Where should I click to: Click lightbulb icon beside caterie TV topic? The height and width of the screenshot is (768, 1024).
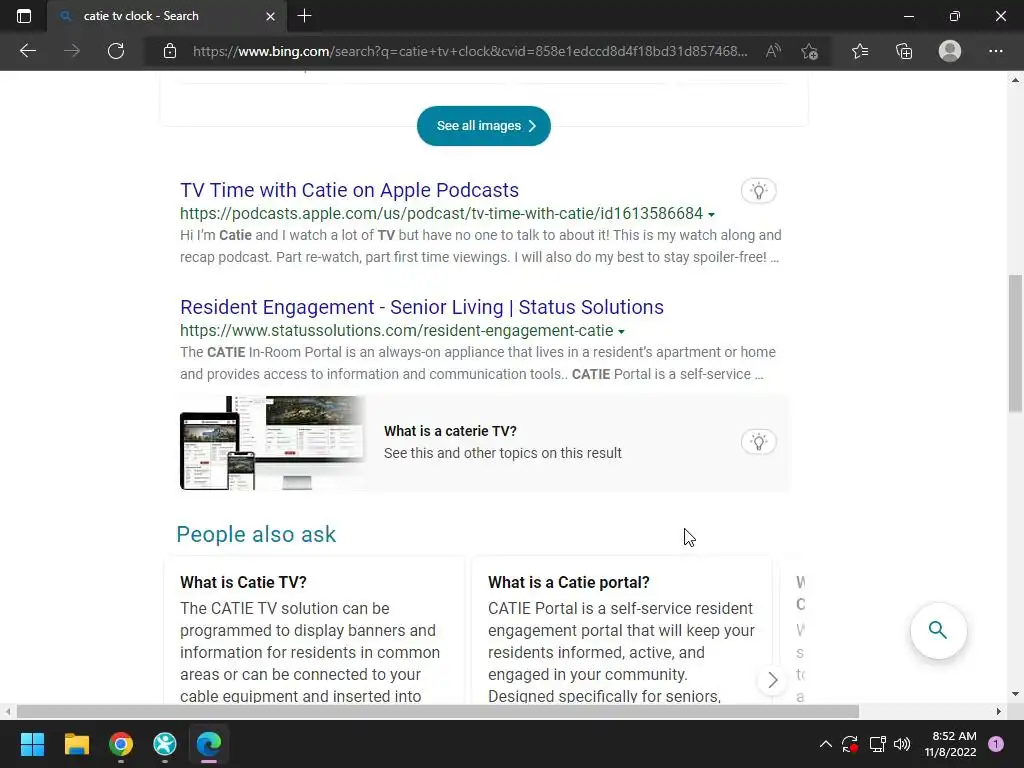click(758, 442)
